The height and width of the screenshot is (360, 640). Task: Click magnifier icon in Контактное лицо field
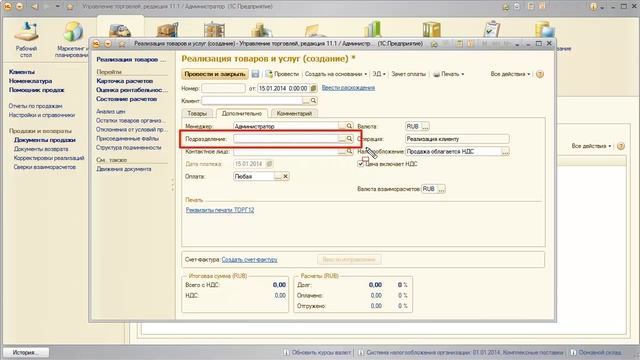349,151
